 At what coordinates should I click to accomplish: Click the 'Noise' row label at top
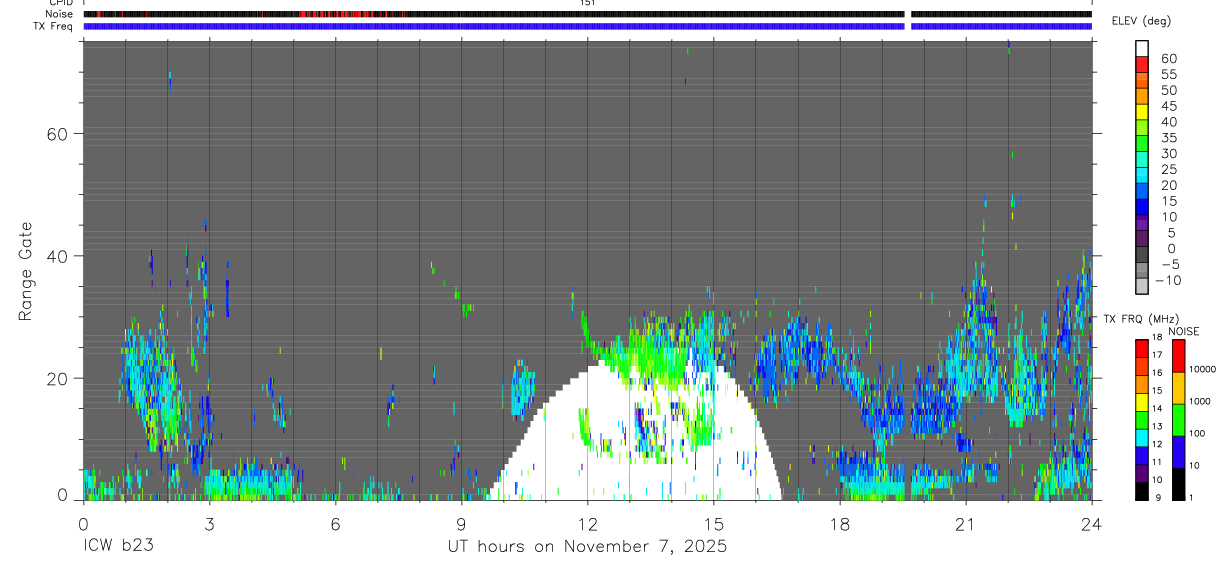pos(60,14)
